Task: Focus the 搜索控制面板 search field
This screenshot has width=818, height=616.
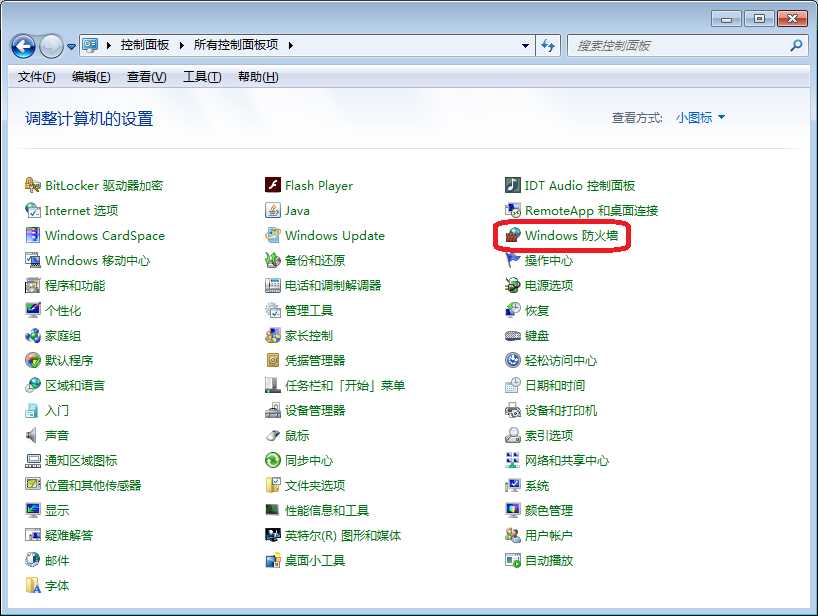Action: (x=678, y=46)
